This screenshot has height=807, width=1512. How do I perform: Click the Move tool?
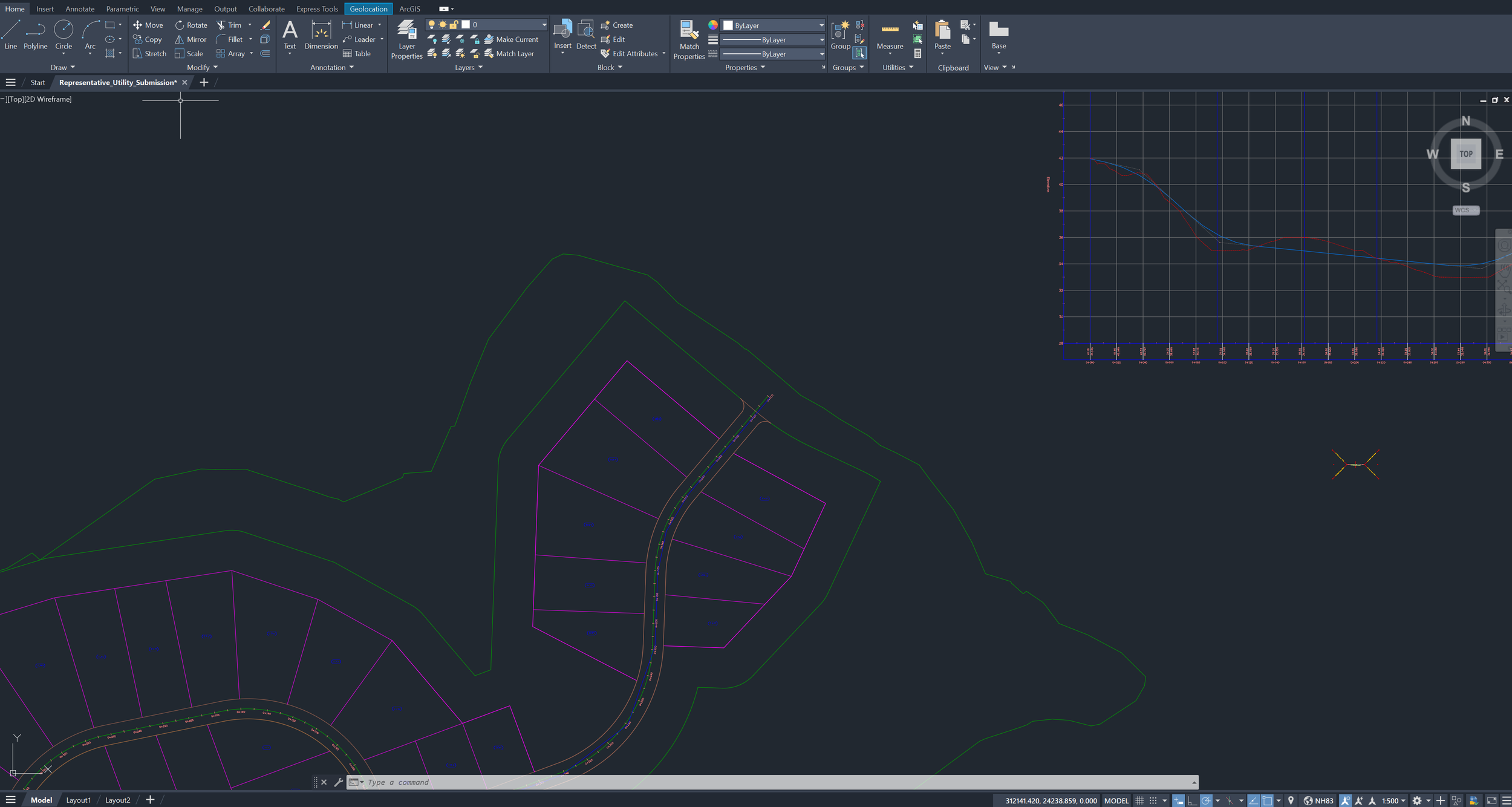coord(148,25)
